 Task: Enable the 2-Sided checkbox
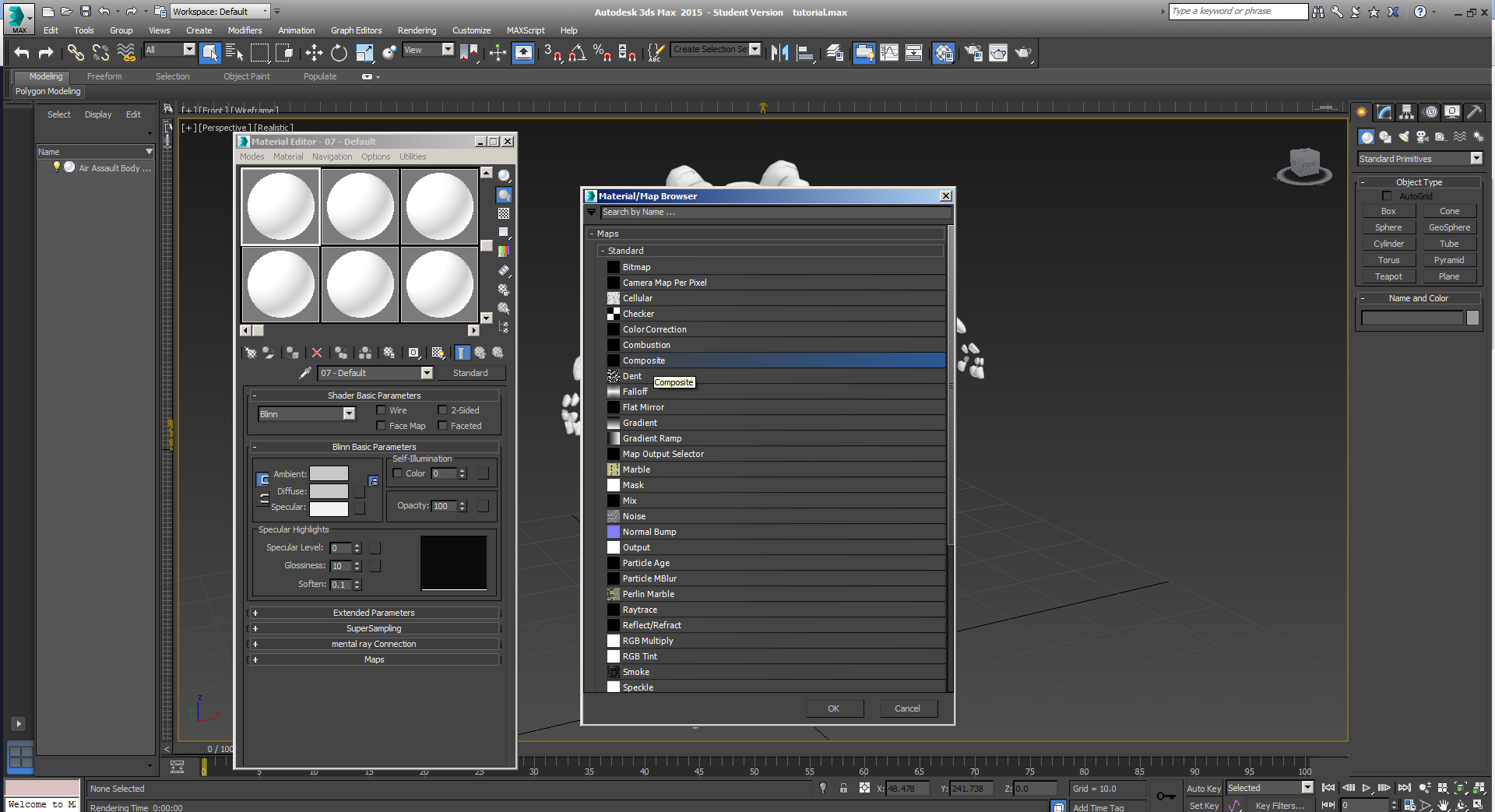click(442, 410)
